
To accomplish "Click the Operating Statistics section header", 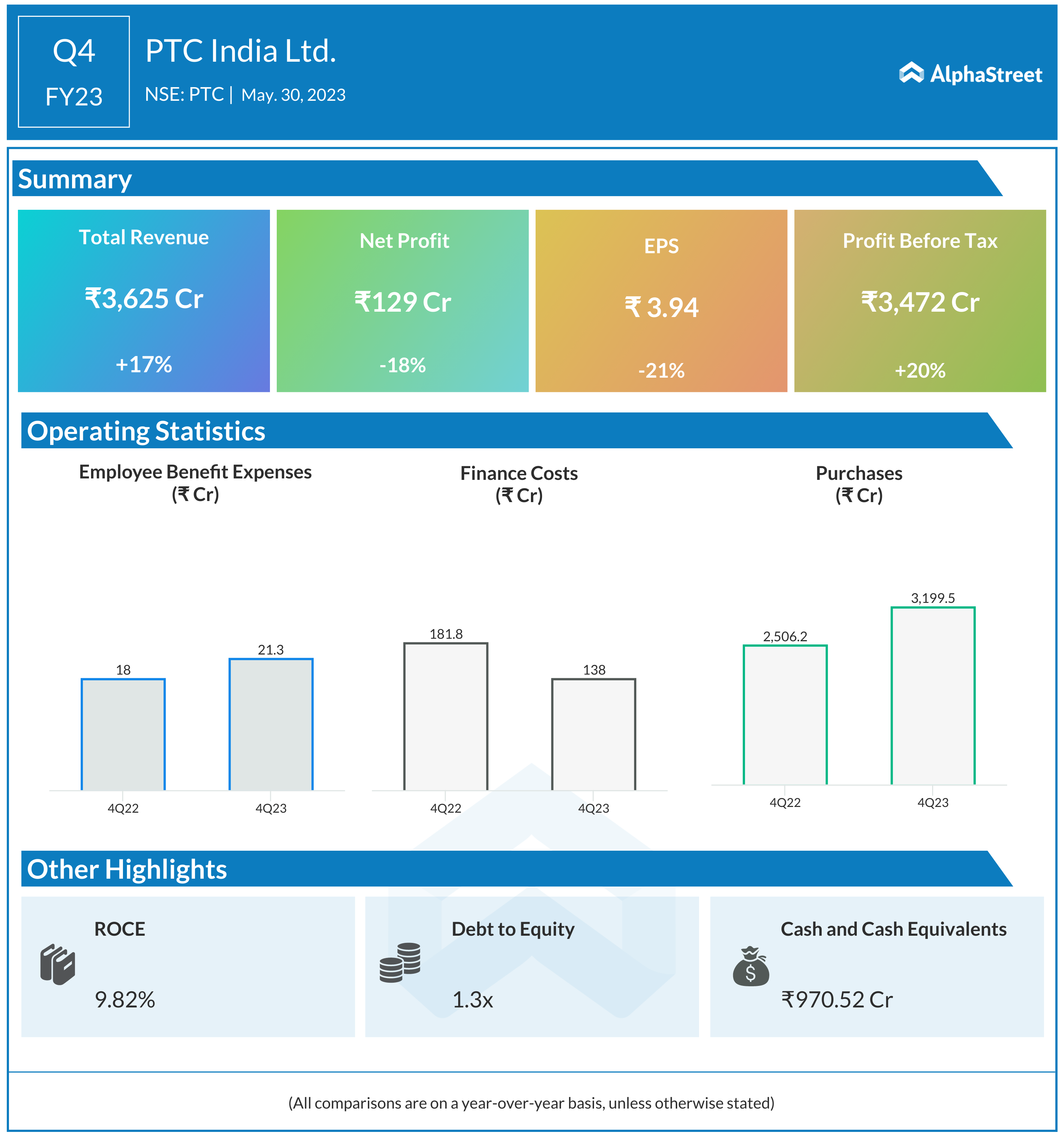I will coord(146,431).
